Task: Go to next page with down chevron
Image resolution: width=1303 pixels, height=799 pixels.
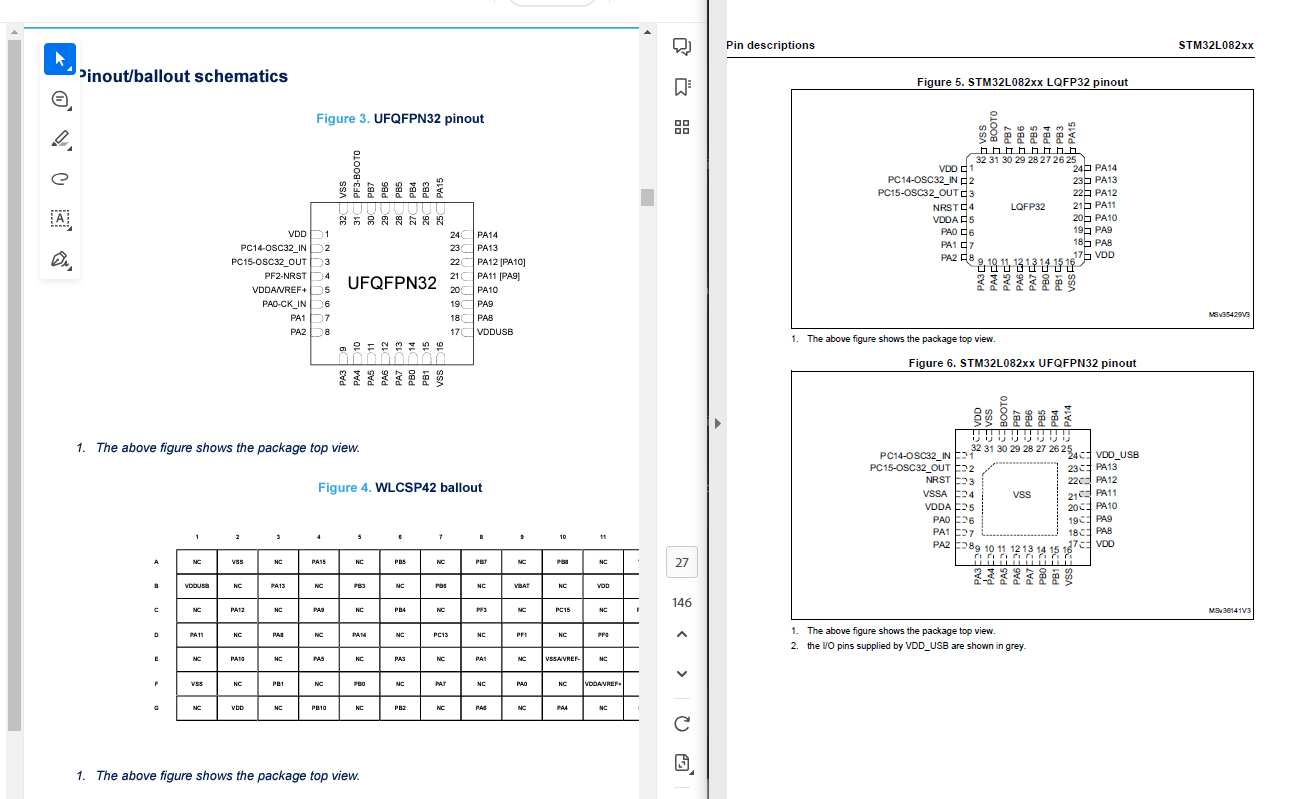Action: pos(681,673)
